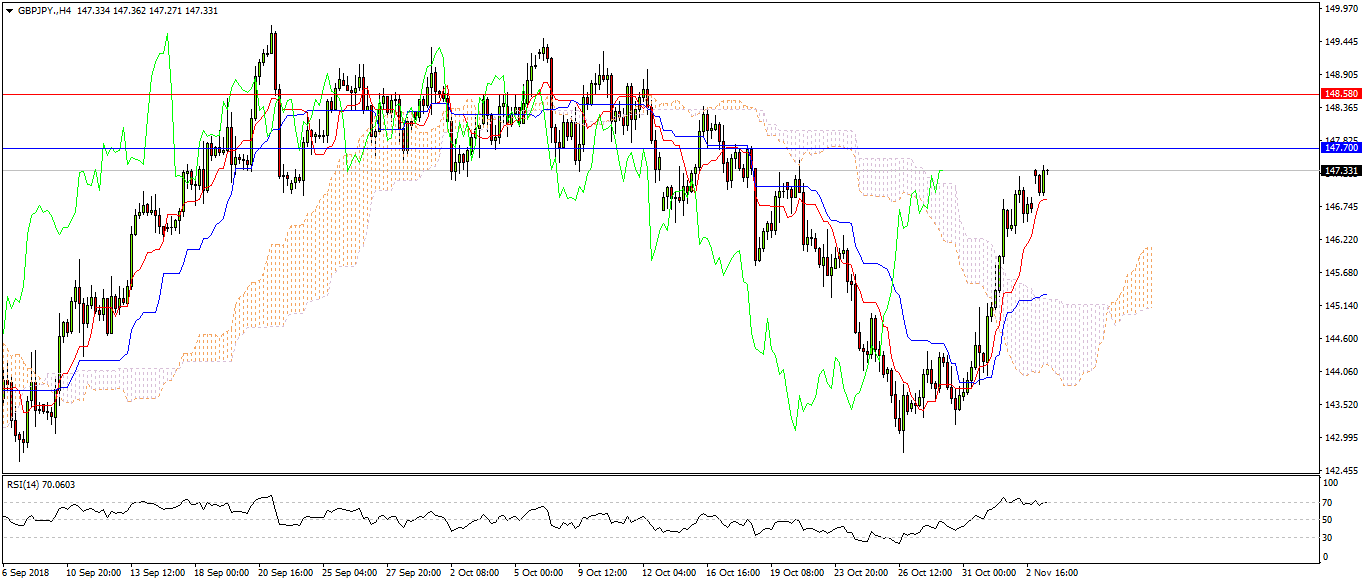Screen dimensions: 1362x584
Task: Click the 18 Sep 00:00 time label
Action: (221, 574)
